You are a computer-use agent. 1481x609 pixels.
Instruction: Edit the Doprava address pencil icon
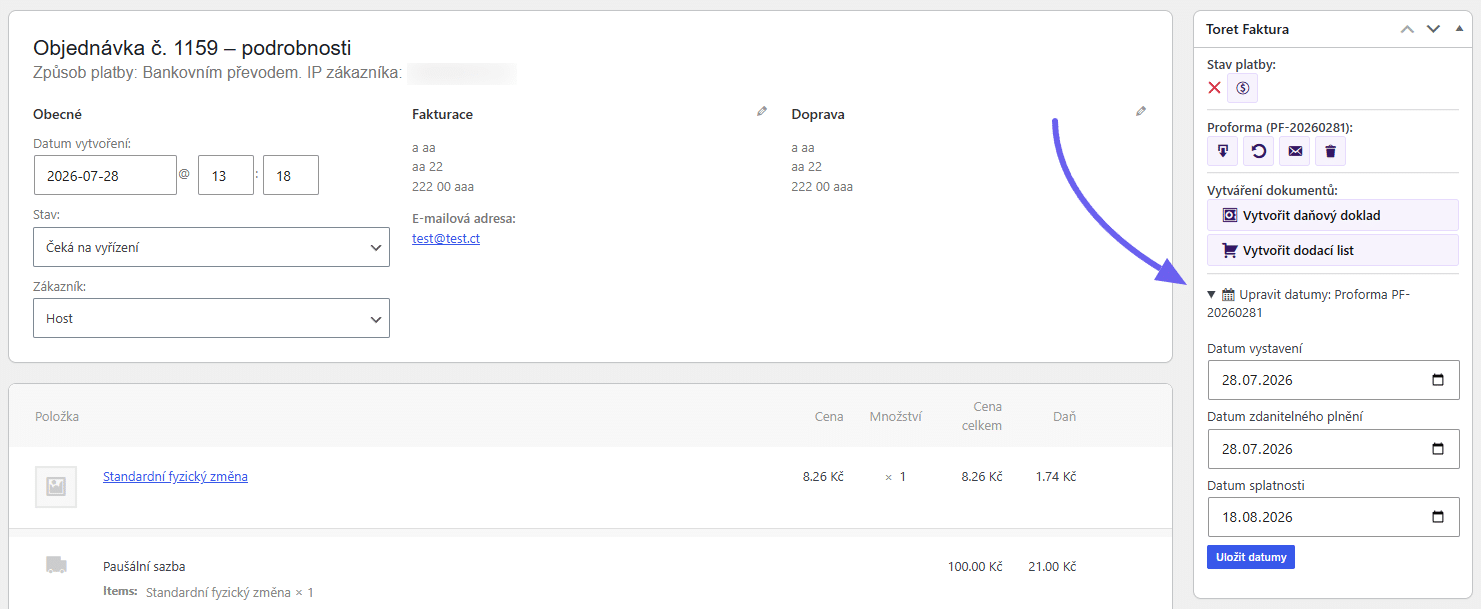1141,111
